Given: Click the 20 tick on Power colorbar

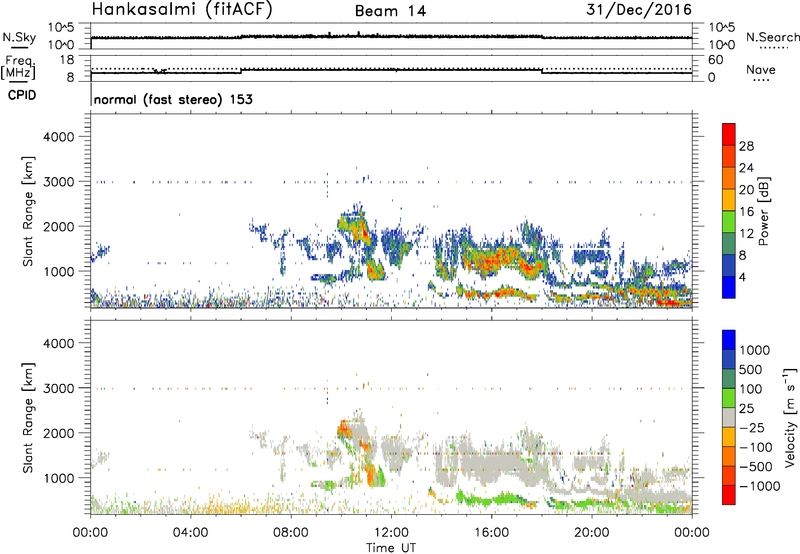Looking at the screenshot, I should (746, 190).
